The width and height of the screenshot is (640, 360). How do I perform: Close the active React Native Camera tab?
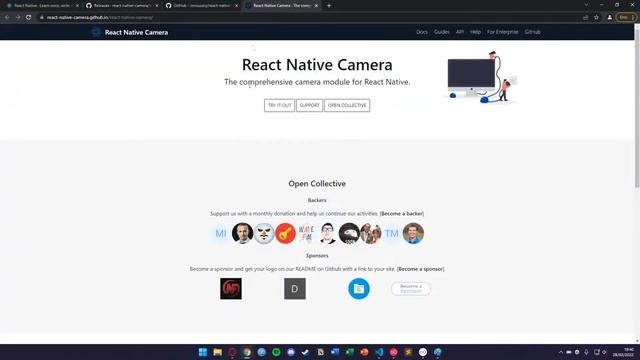coord(316,6)
